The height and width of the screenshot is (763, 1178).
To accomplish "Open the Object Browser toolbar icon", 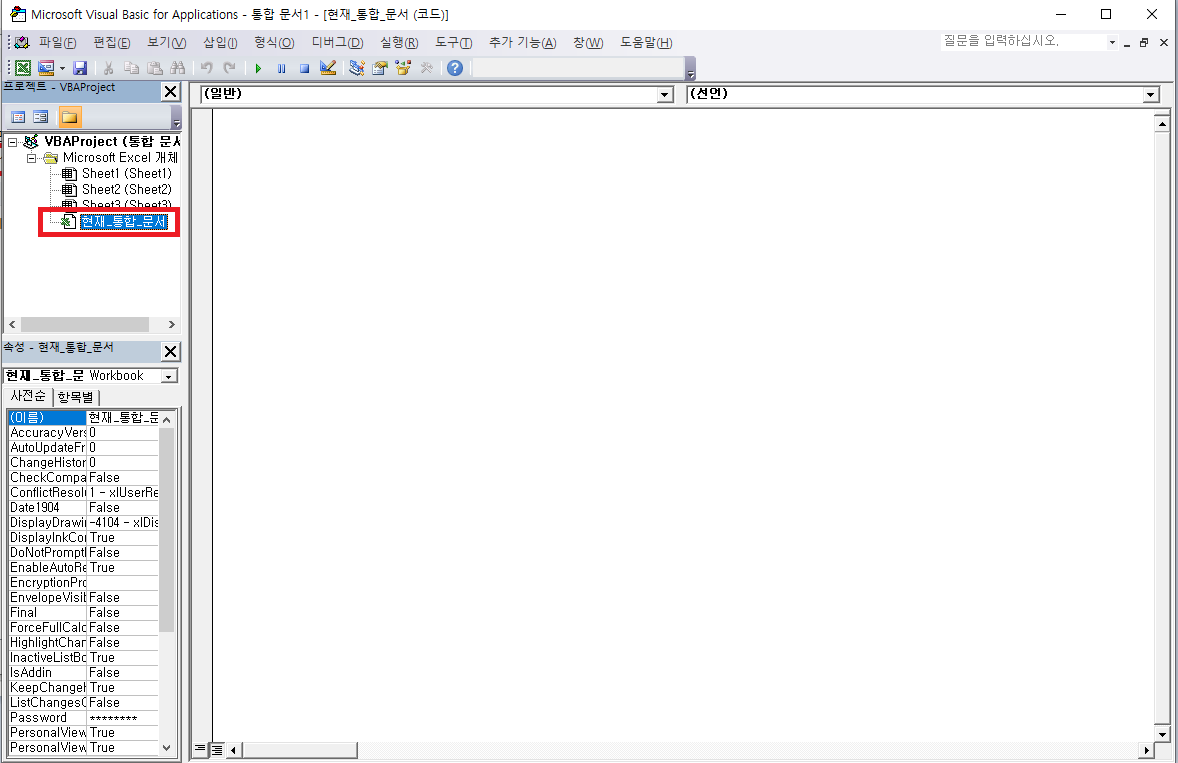I will [x=403, y=68].
